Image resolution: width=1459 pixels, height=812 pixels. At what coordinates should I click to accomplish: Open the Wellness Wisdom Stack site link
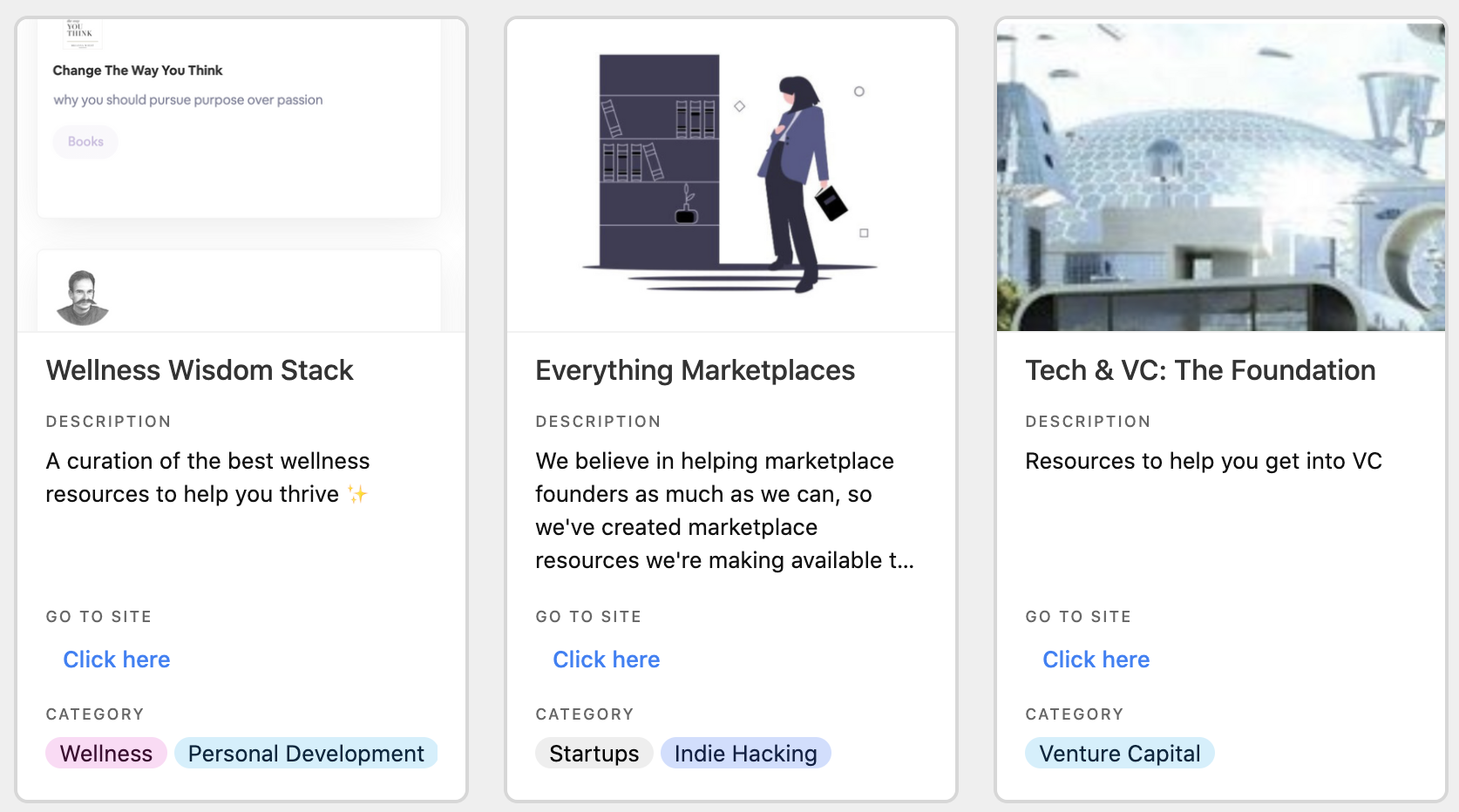[117, 660]
